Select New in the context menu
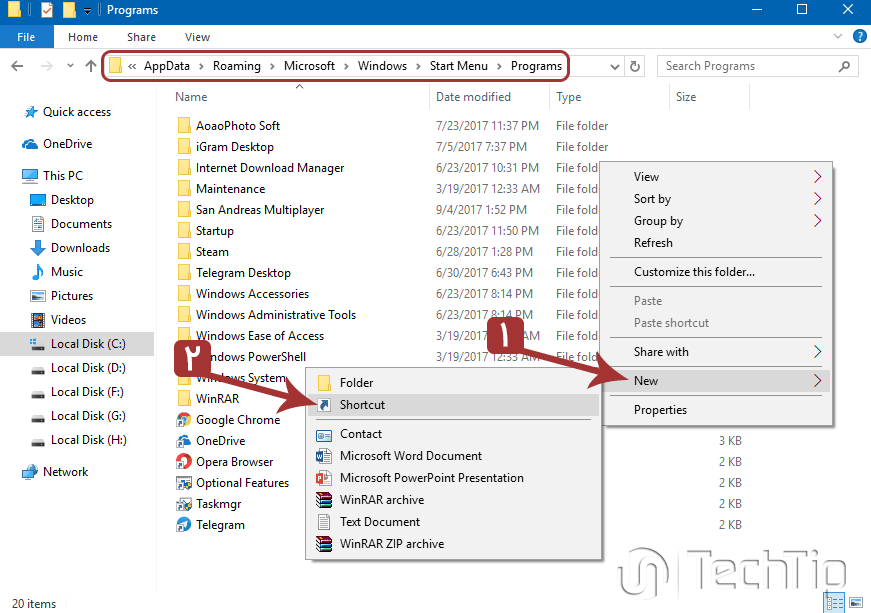 point(716,381)
